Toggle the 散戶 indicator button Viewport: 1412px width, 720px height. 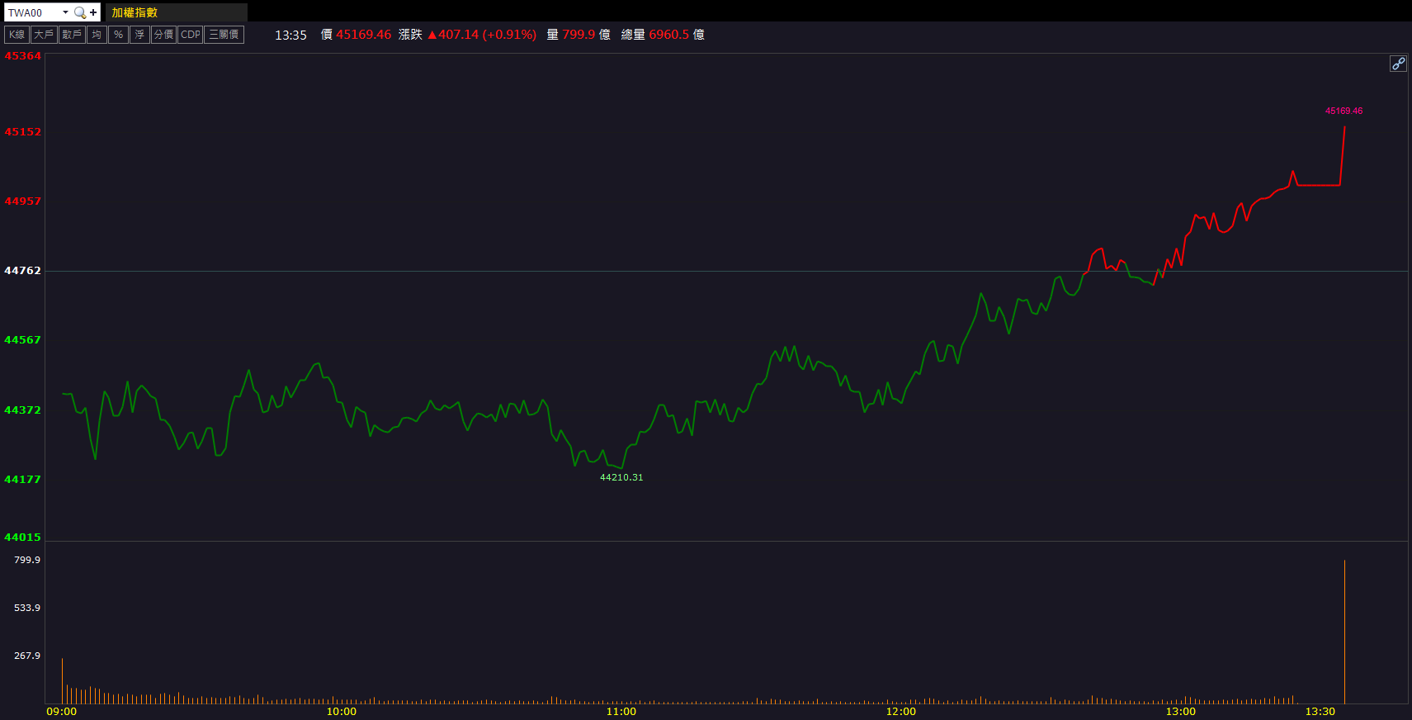71,34
